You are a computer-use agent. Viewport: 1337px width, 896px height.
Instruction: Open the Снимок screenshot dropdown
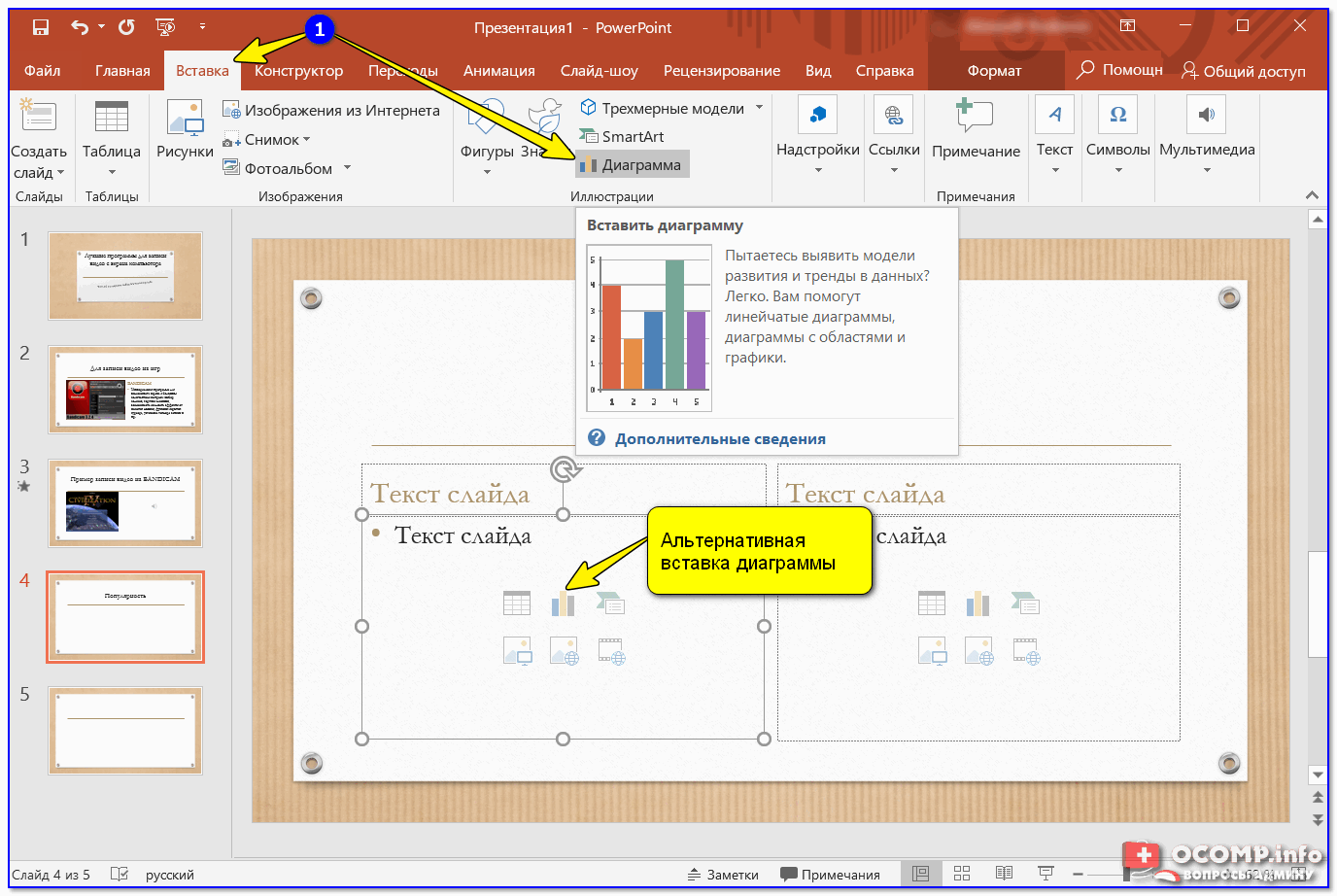pyautogui.click(x=267, y=140)
